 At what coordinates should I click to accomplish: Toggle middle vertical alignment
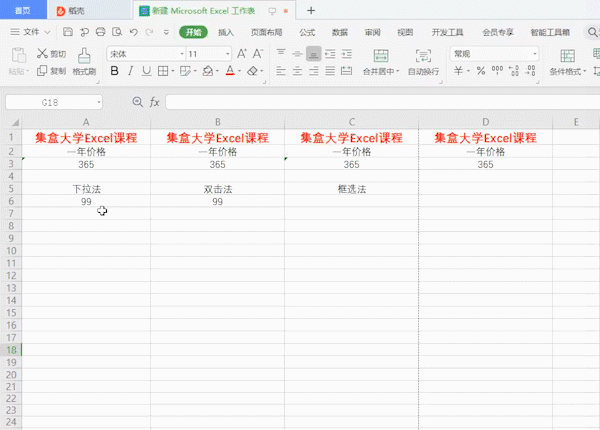(x=297, y=54)
